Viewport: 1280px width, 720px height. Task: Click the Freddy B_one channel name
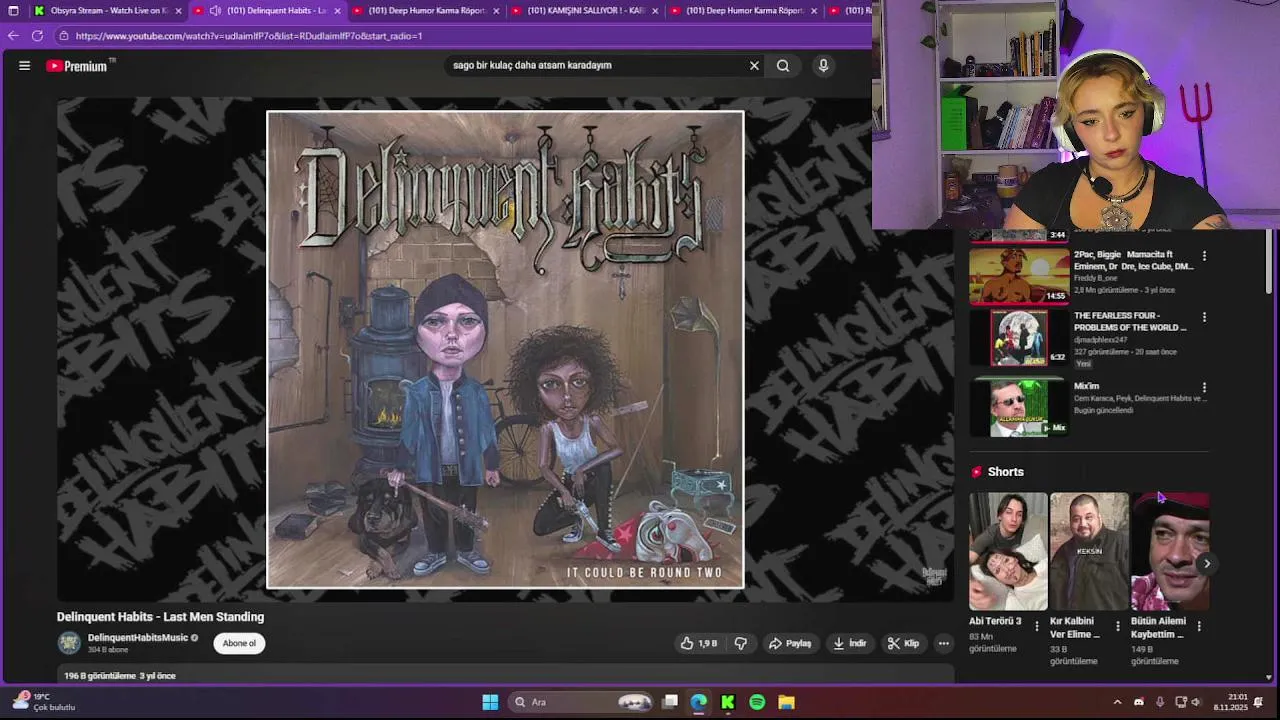[x=1098, y=279]
